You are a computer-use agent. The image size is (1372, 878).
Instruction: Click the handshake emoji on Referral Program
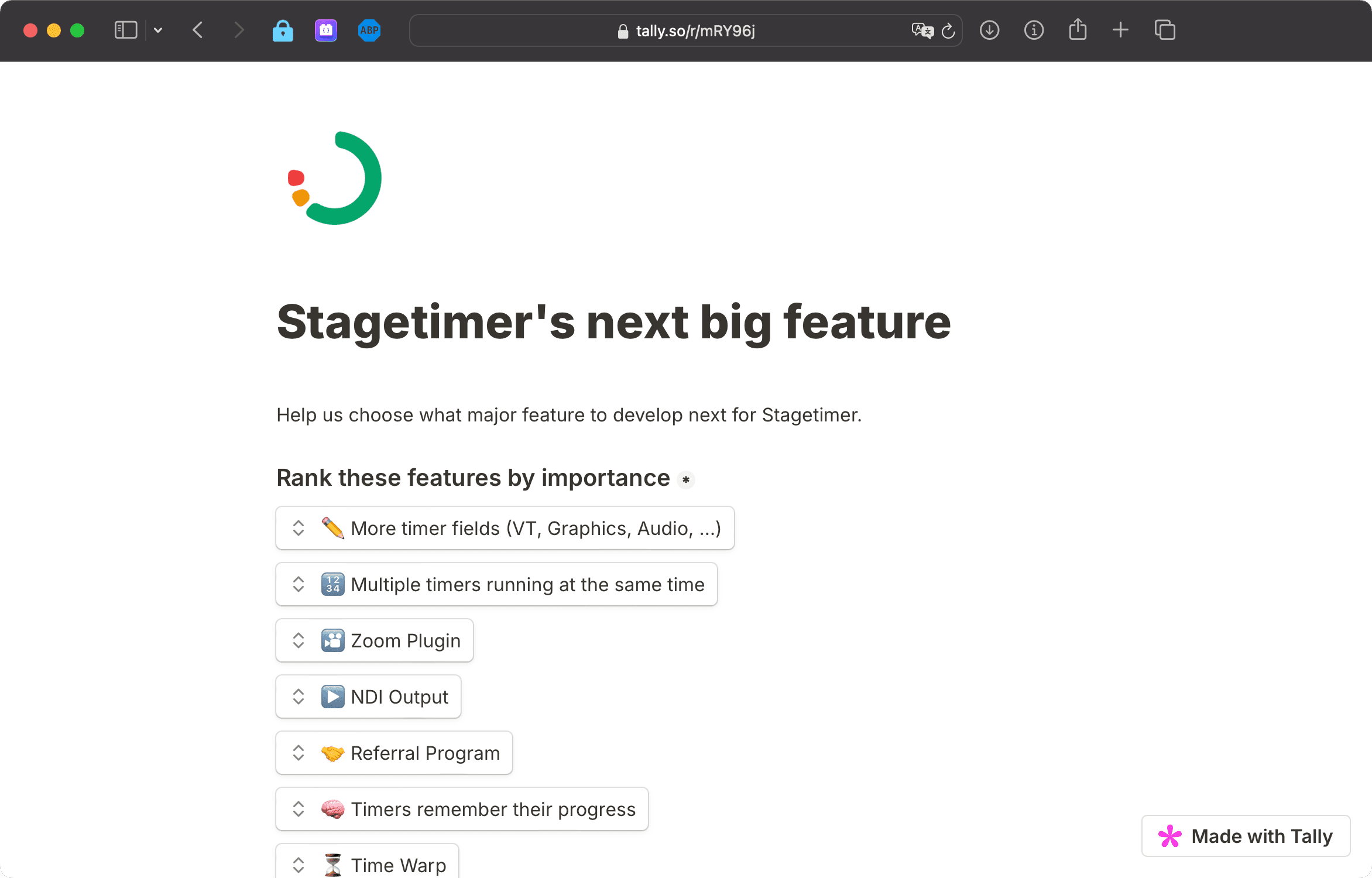333,753
